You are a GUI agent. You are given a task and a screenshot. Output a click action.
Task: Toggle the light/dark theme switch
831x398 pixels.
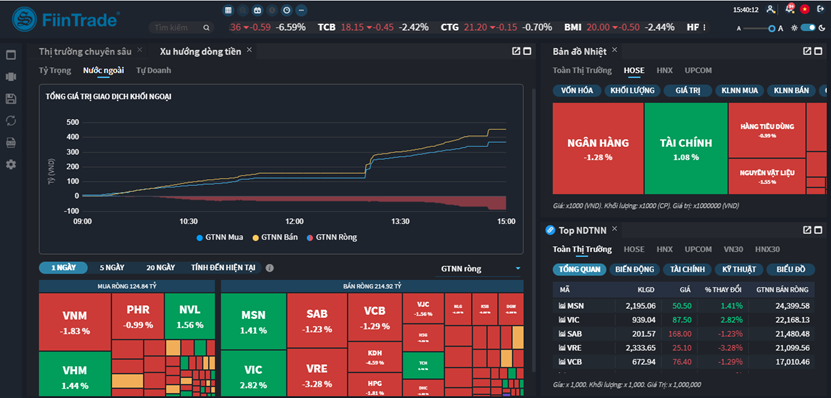click(x=808, y=28)
